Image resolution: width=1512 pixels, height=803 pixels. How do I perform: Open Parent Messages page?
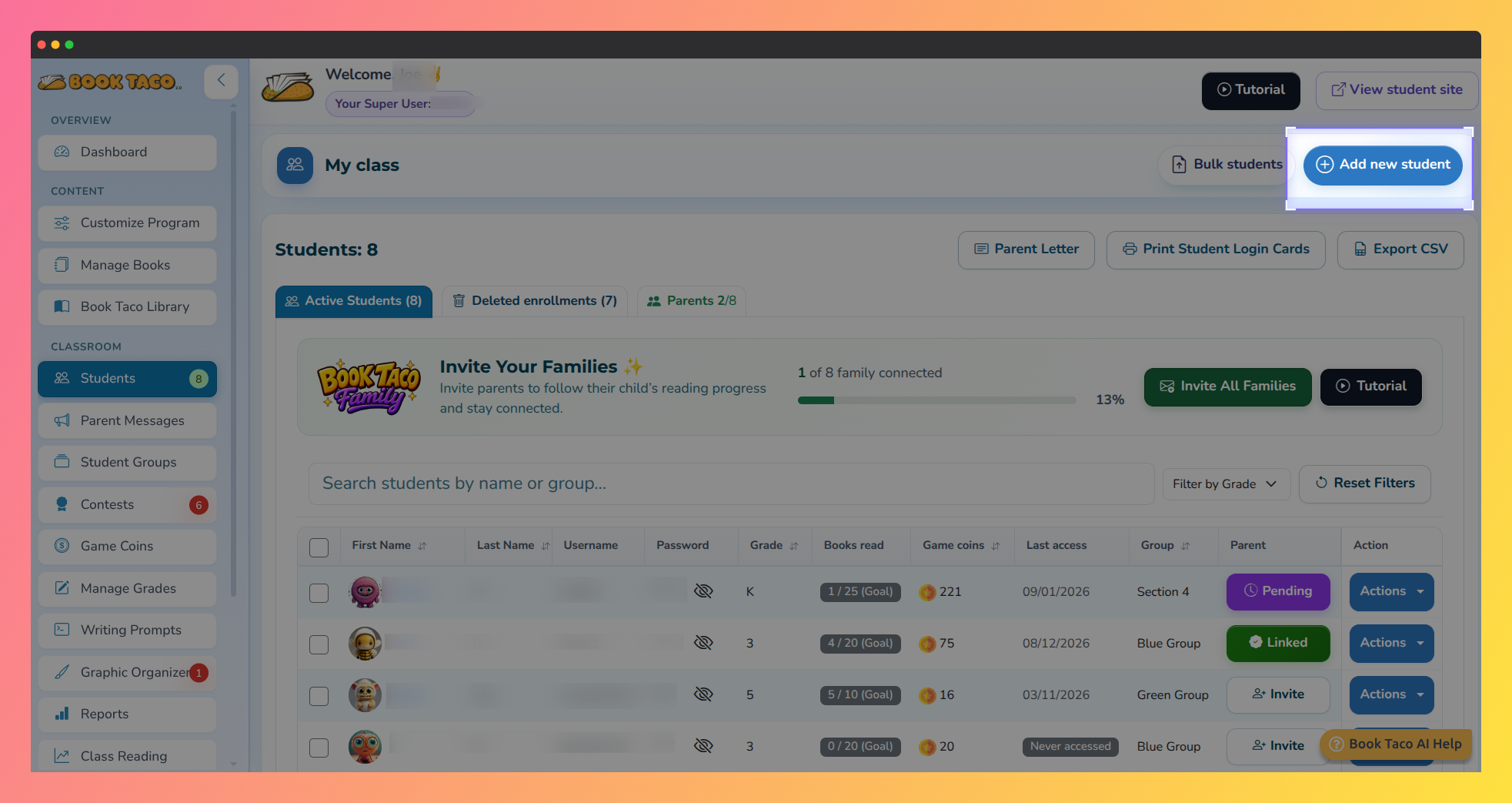[x=127, y=421]
